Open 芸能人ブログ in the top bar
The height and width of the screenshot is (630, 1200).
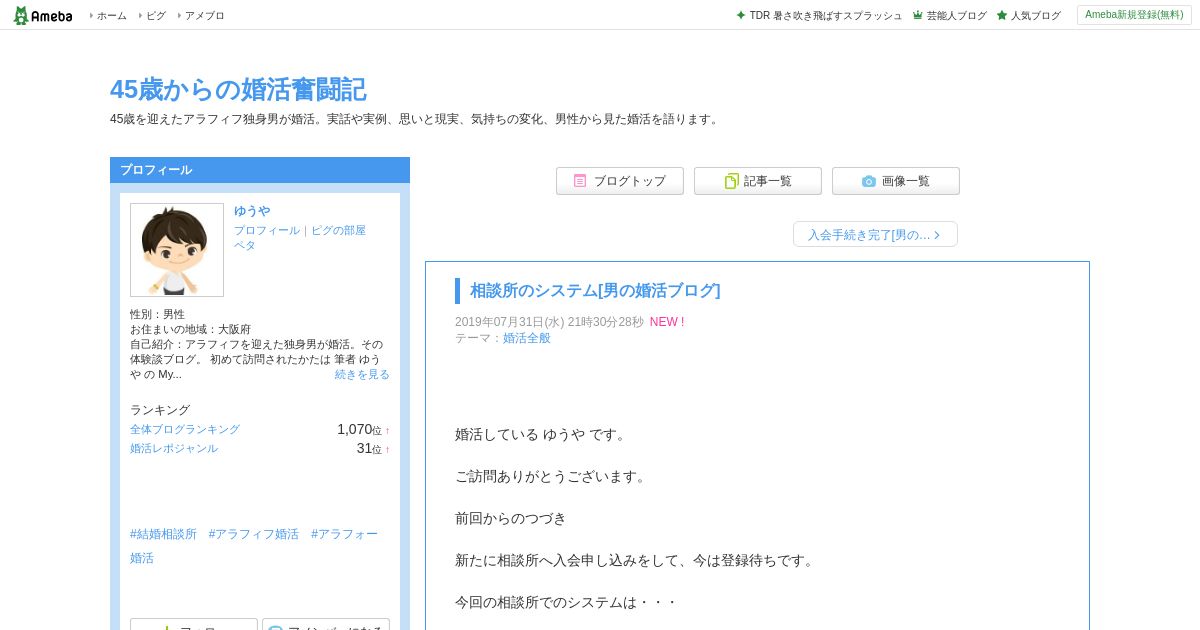[x=956, y=15]
